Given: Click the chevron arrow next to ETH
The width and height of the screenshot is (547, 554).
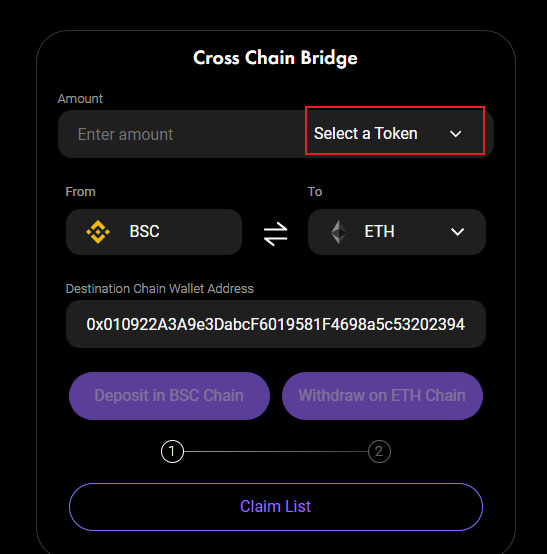Looking at the screenshot, I should coord(457,232).
